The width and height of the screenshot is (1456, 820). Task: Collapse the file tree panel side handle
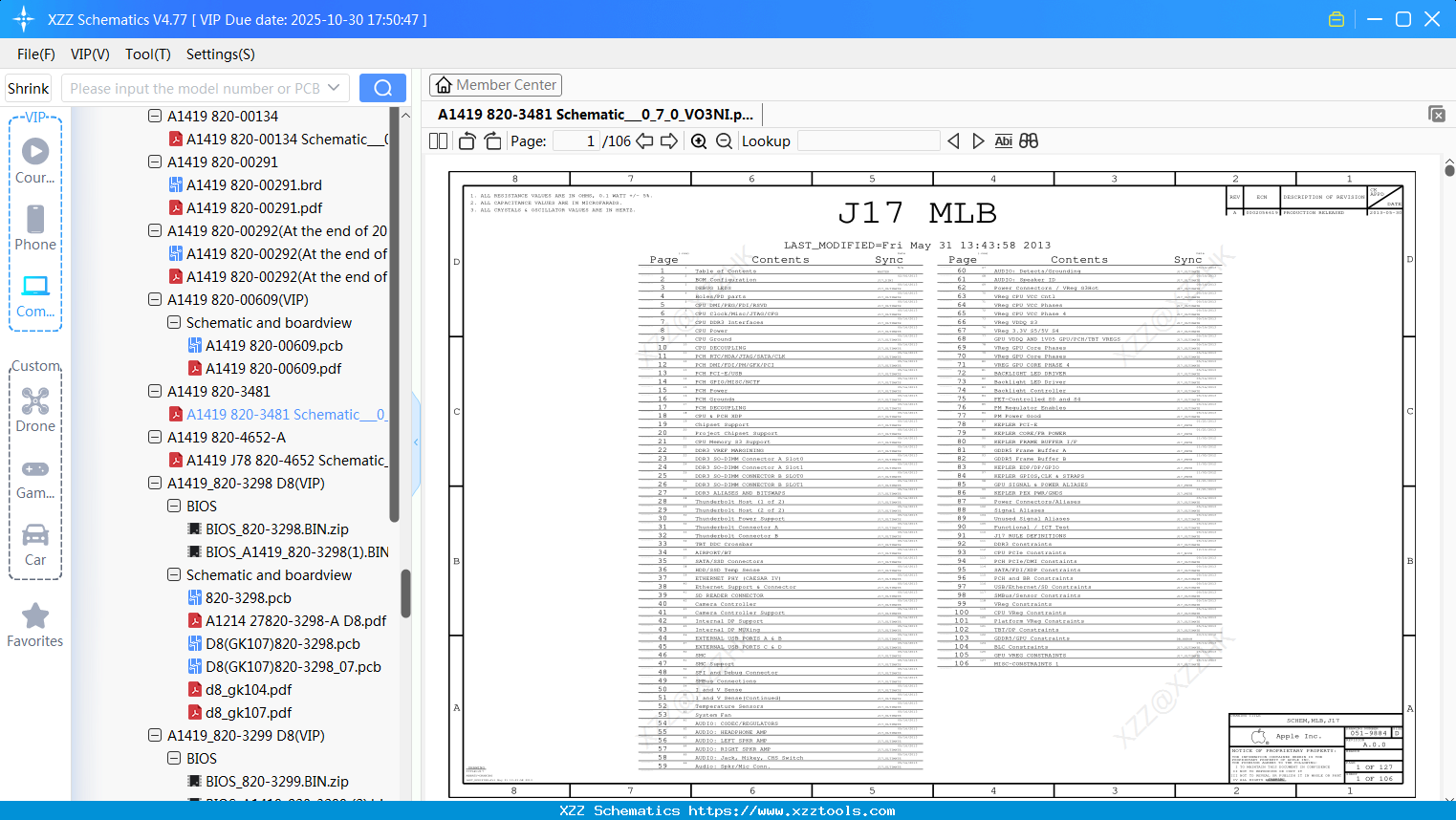(416, 442)
